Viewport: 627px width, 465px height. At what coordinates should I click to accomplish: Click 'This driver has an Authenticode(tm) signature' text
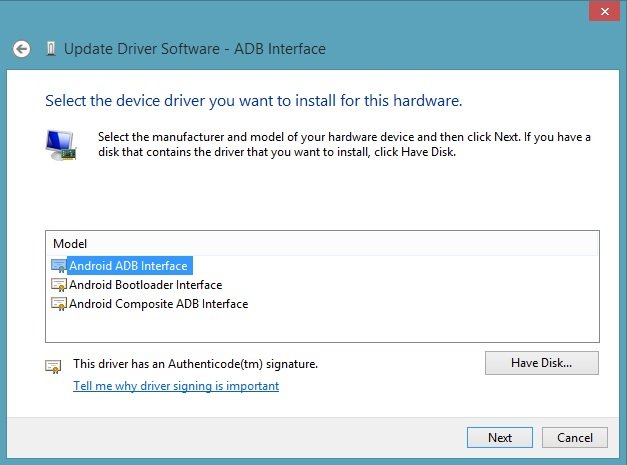(196, 364)
